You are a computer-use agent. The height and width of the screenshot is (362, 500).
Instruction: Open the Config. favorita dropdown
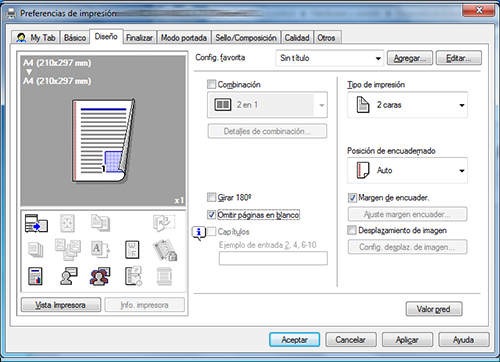(330, 58)
